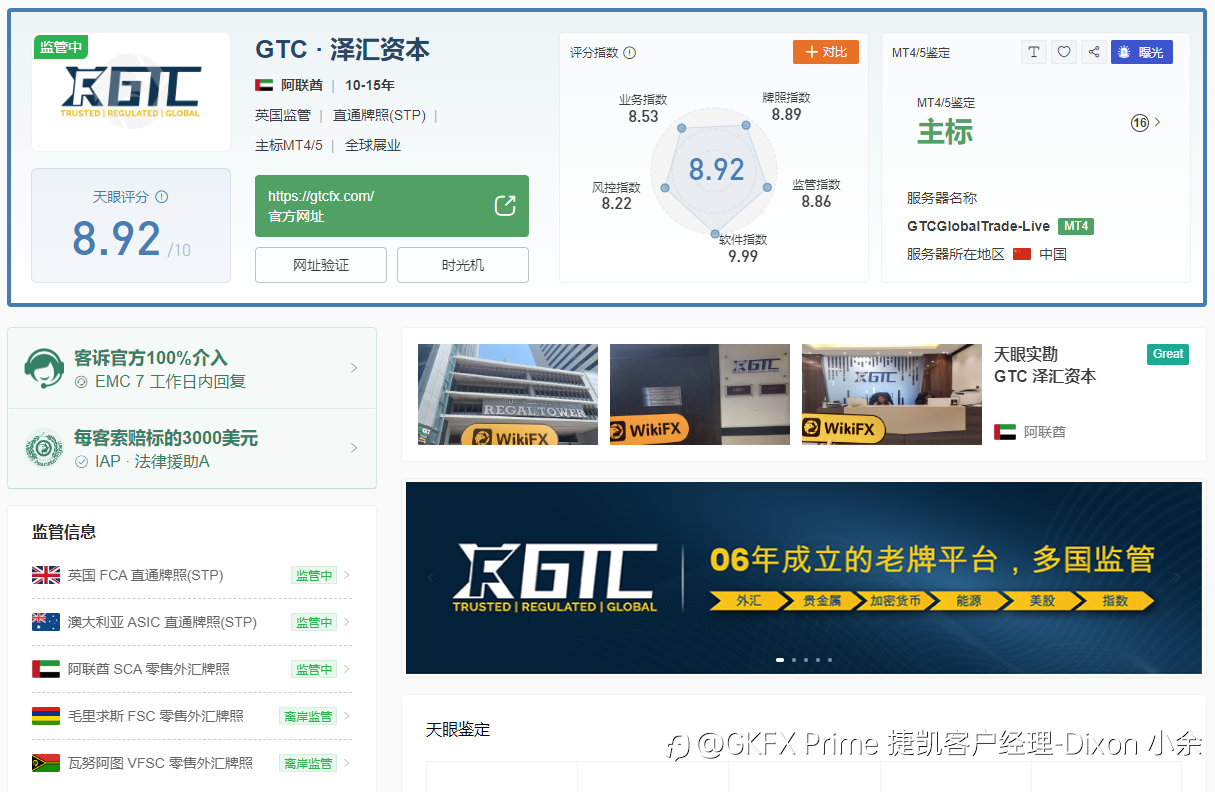This screenshot has width=1215, height=792.
Task: Expand the 瓦努阿图 VFSC row chevron
Action: click(x=347, y=763)
